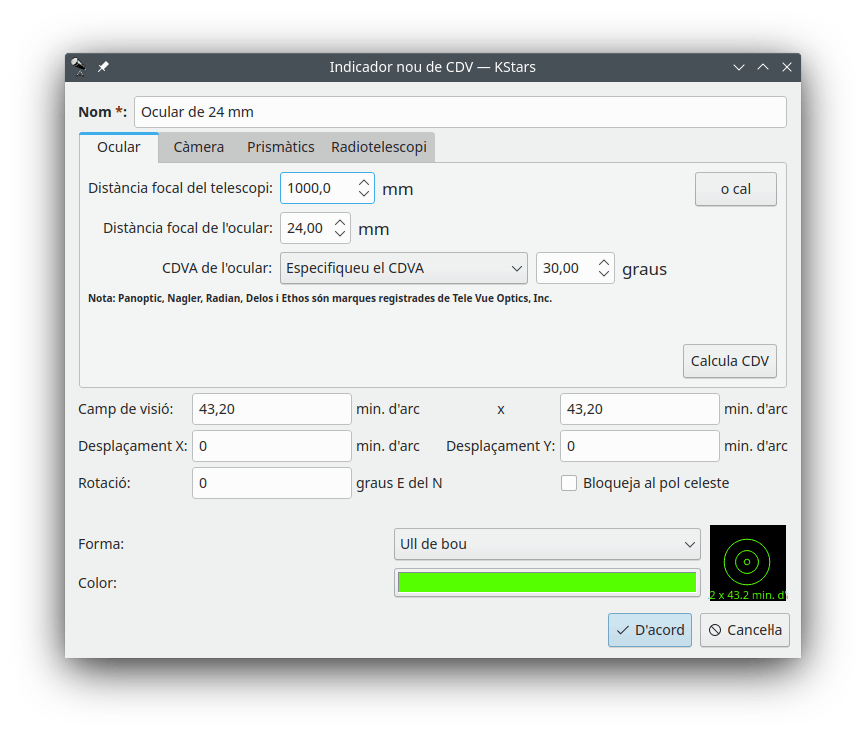Confirm with the D'acord button

[650, 630]
